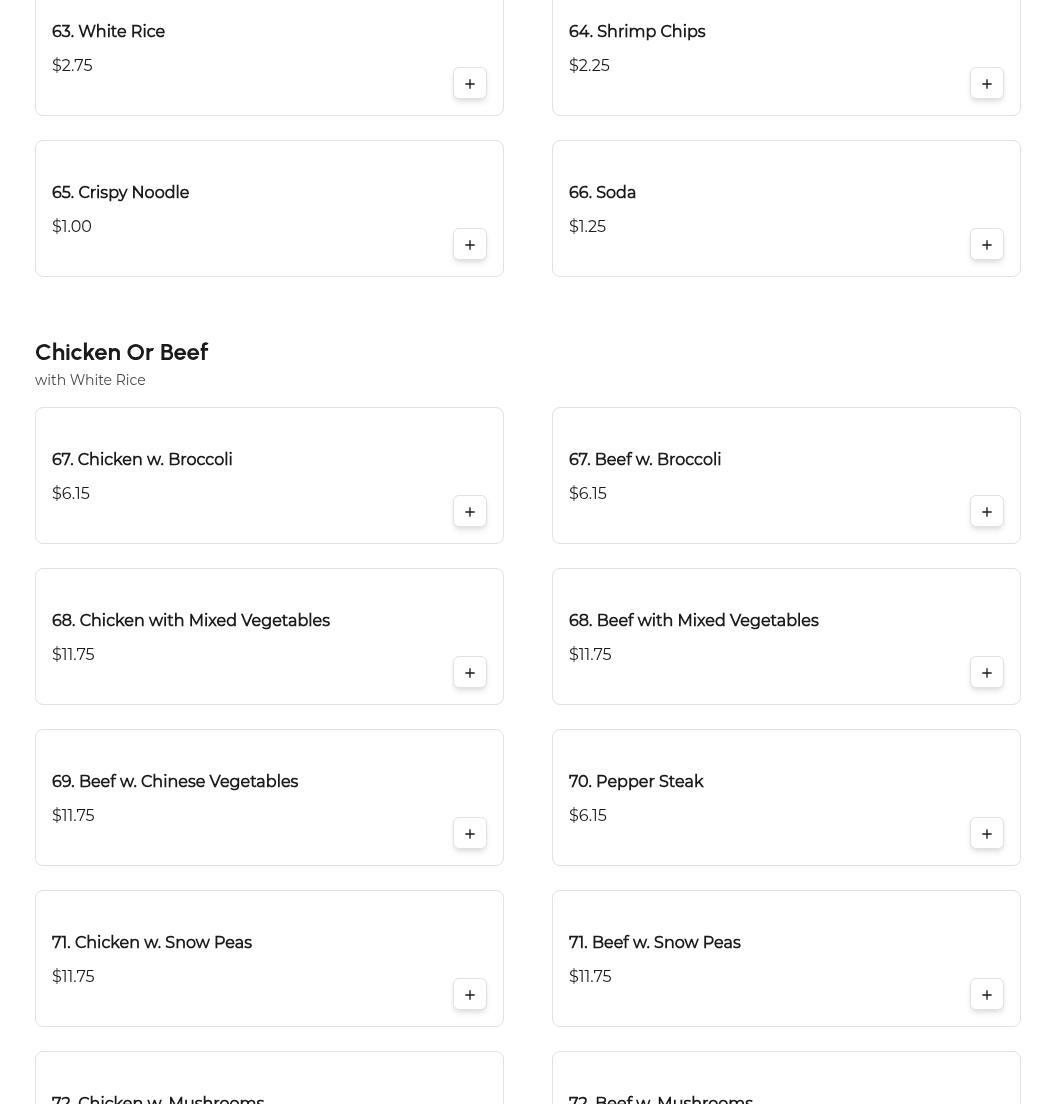Click the Chicken Or Beef section heading
The width and height of the screenshot is (1050, 1104).
(x=121, y=353)
